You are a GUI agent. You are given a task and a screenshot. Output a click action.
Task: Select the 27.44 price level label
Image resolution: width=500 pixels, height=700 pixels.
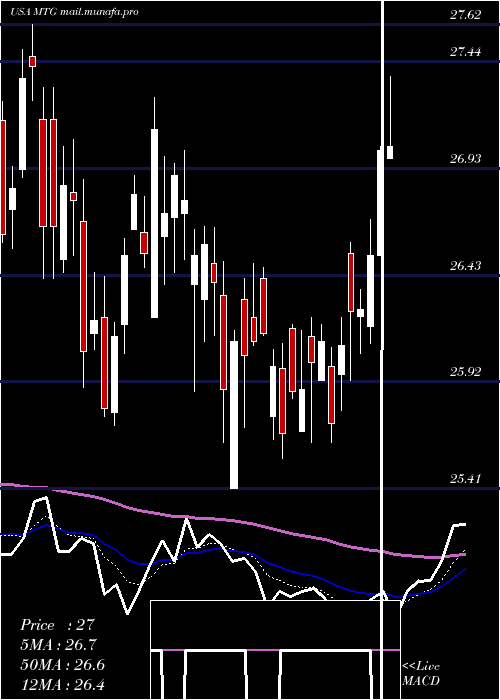click(465, 52)
